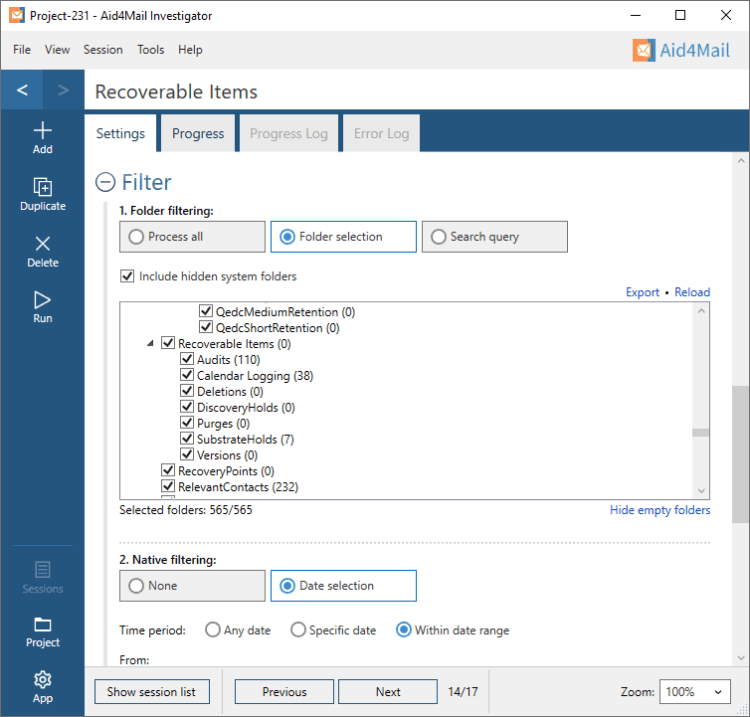
Task: Open the Help menu
Action: coord(190,50)
